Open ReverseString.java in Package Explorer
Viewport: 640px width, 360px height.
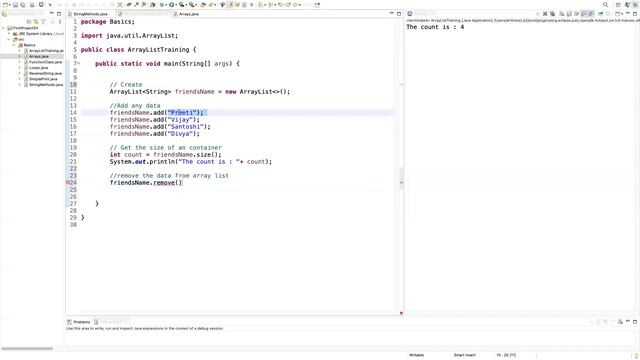[x=45, y=73]
